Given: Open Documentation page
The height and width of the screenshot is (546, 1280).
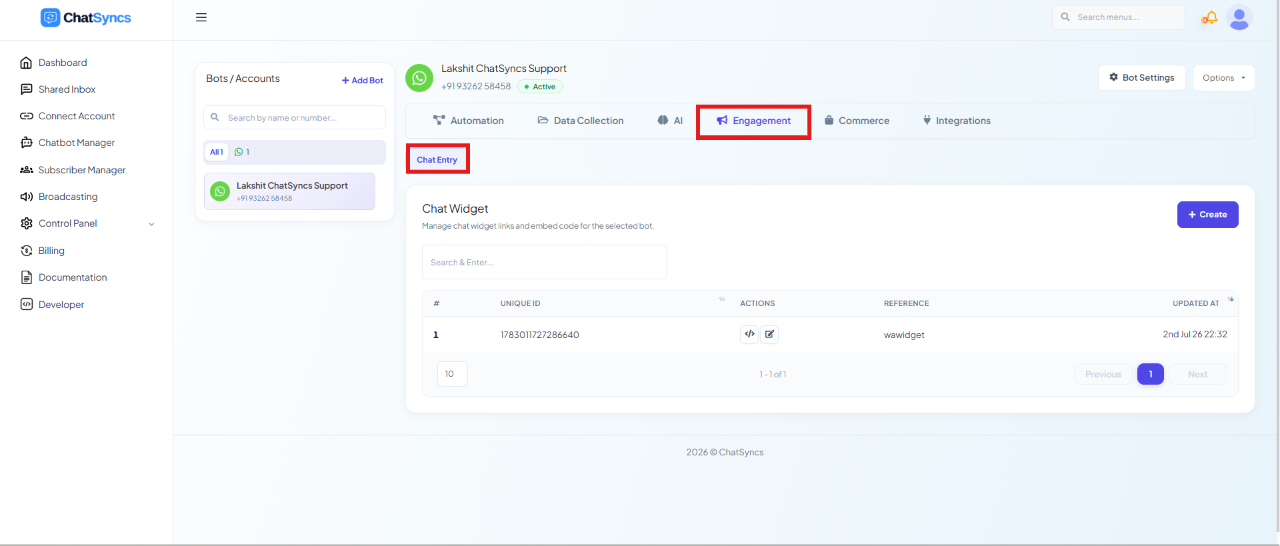Looking at the screenshot, I should pos(73,278).
